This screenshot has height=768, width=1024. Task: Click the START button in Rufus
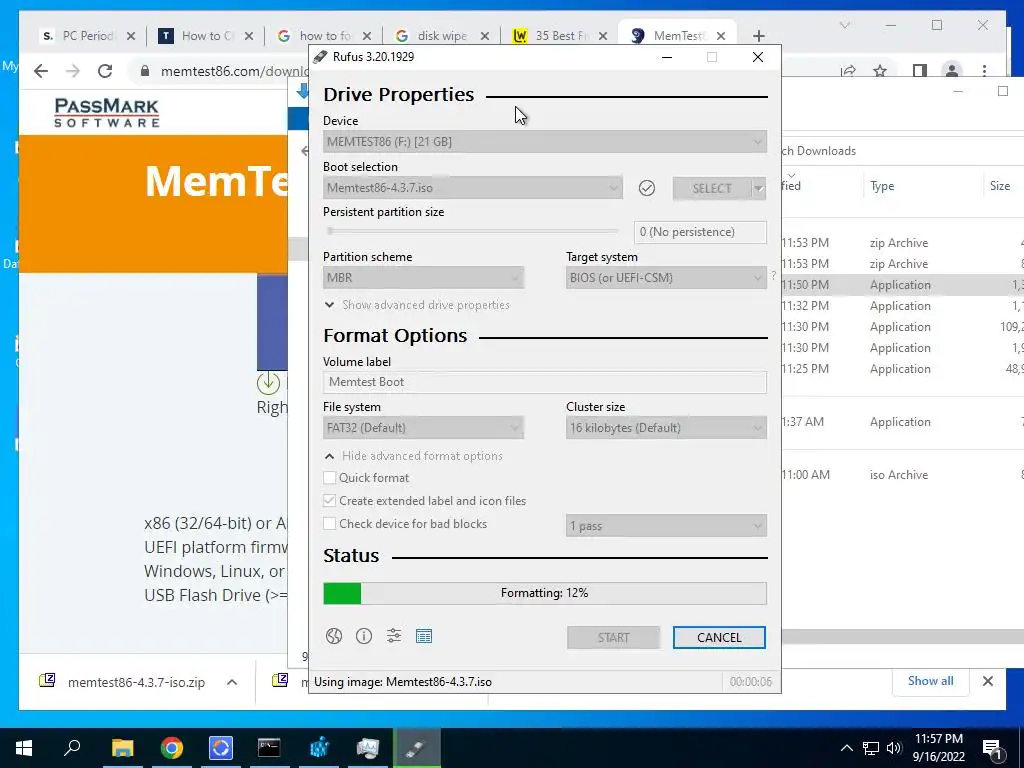click(x=613, y=637)
